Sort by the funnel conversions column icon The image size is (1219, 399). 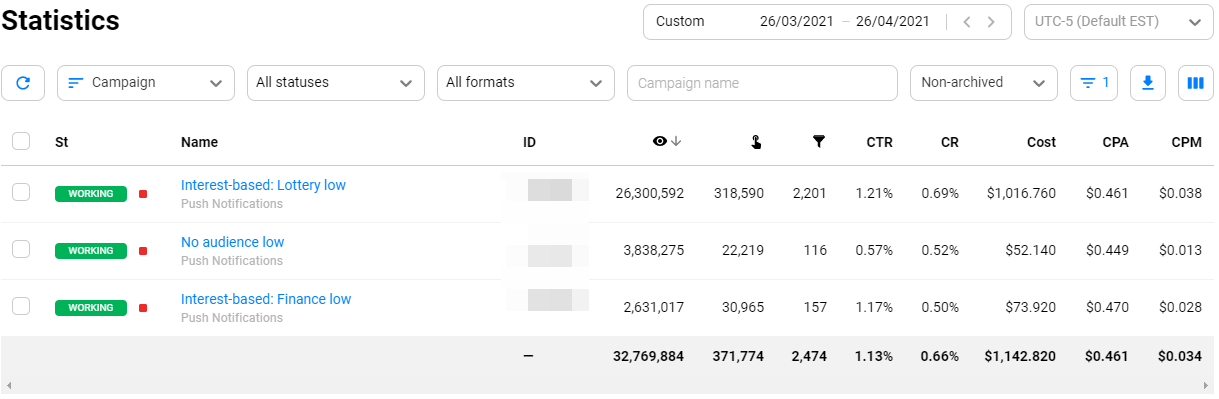tap(819, 142)
